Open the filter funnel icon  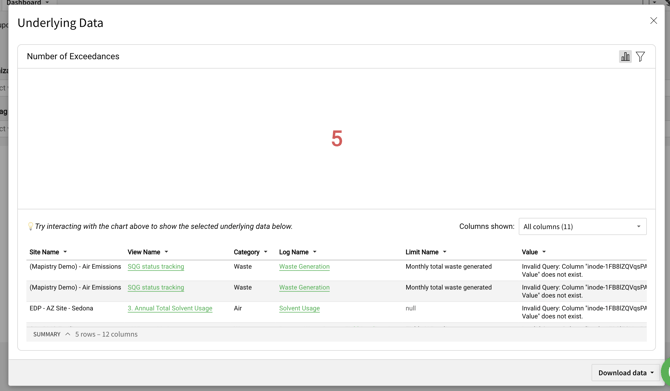click(640, 56)
